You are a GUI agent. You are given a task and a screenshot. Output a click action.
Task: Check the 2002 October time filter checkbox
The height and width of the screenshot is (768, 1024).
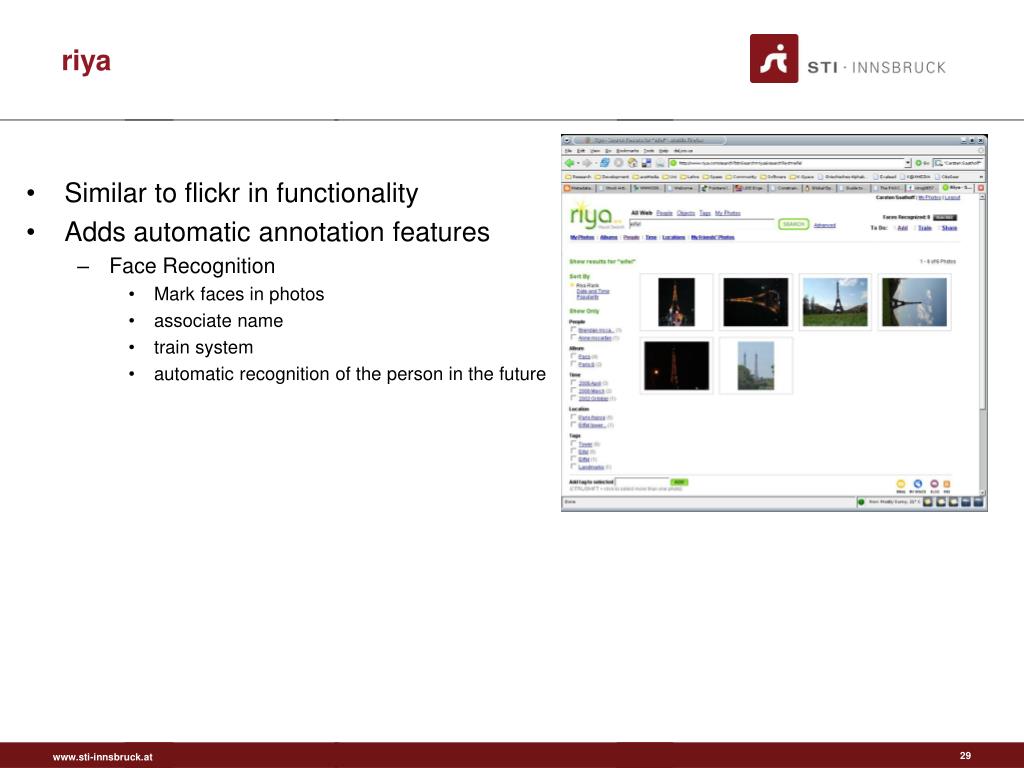(573, 398)
